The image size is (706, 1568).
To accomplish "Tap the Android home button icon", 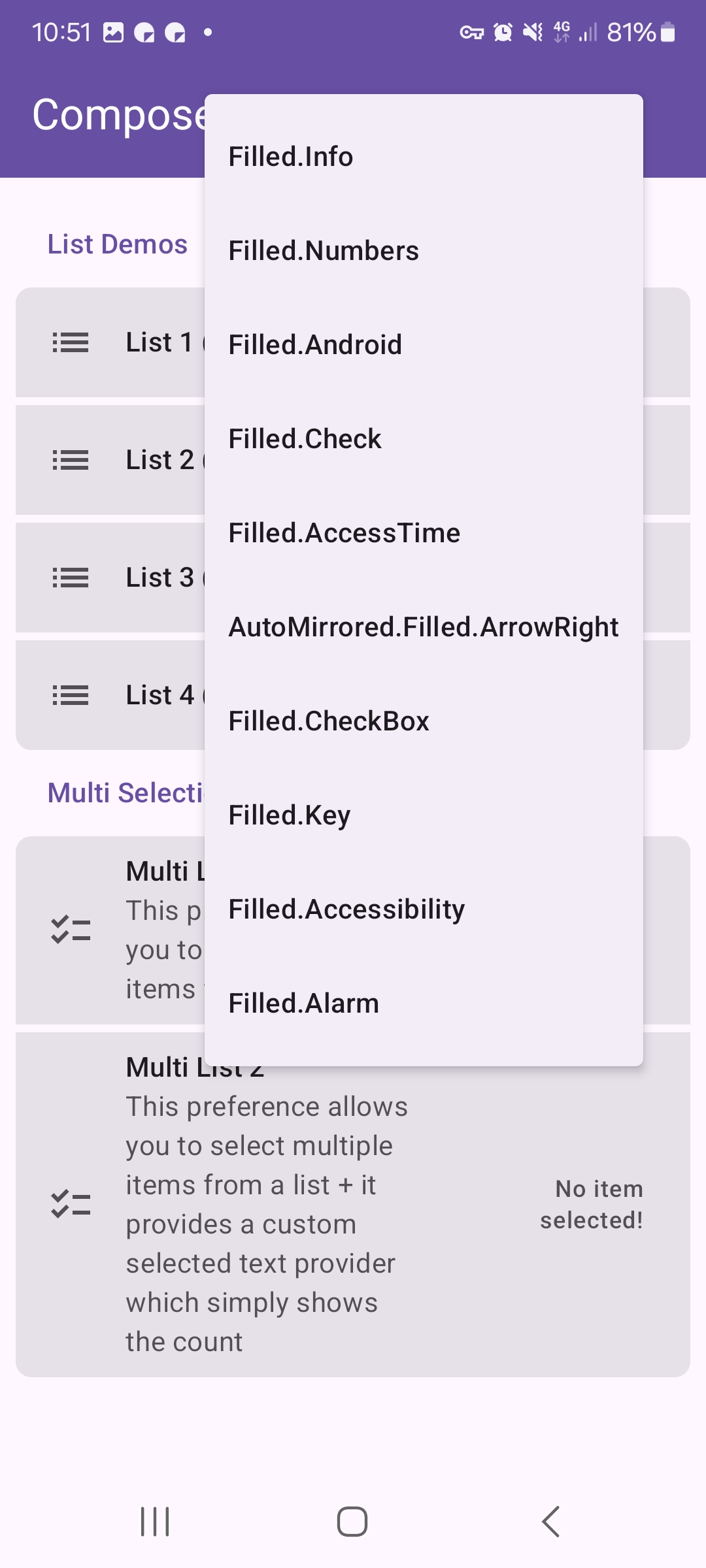I will click(x=352, y=1522).
